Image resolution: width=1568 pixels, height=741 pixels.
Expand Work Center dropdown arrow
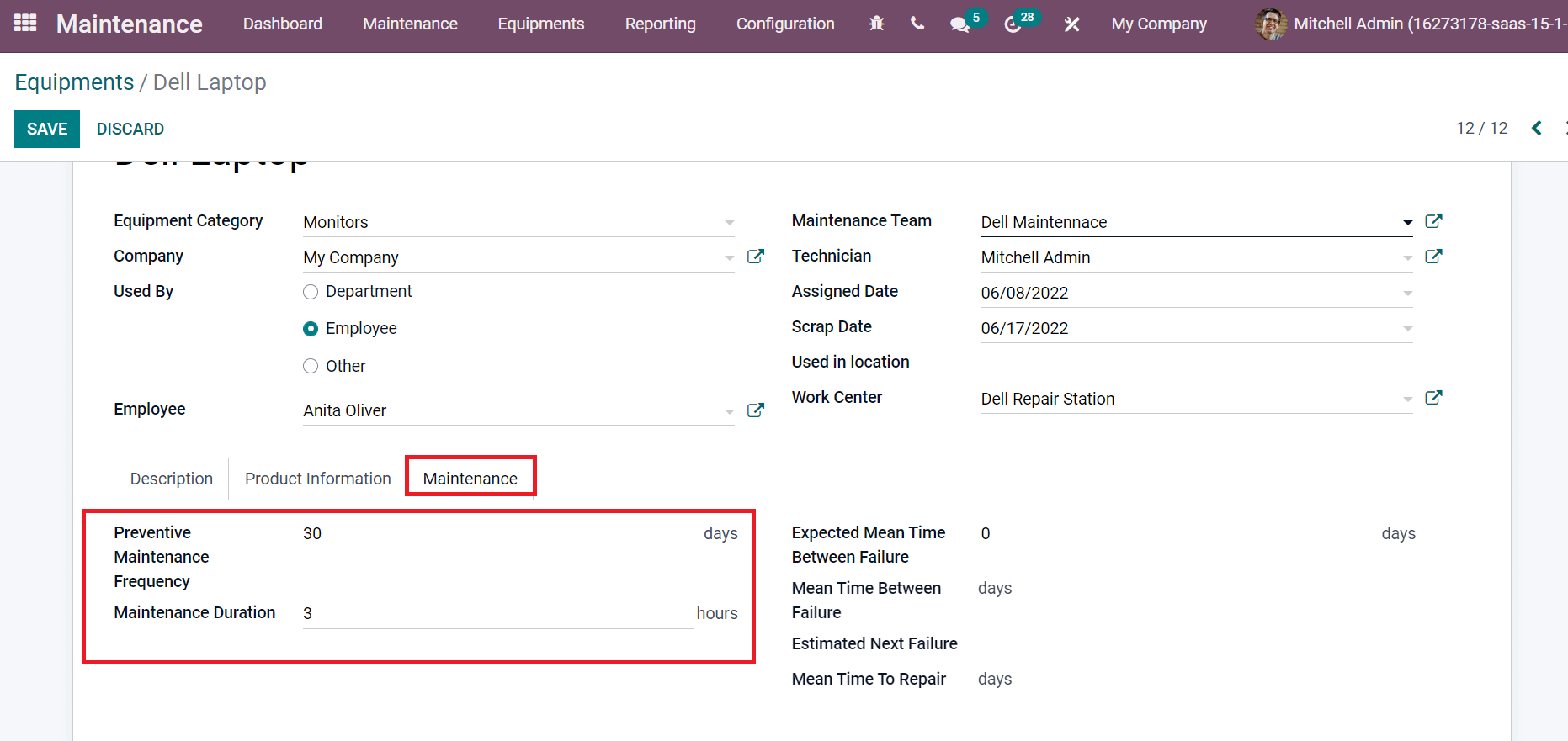coord(1407,400)
